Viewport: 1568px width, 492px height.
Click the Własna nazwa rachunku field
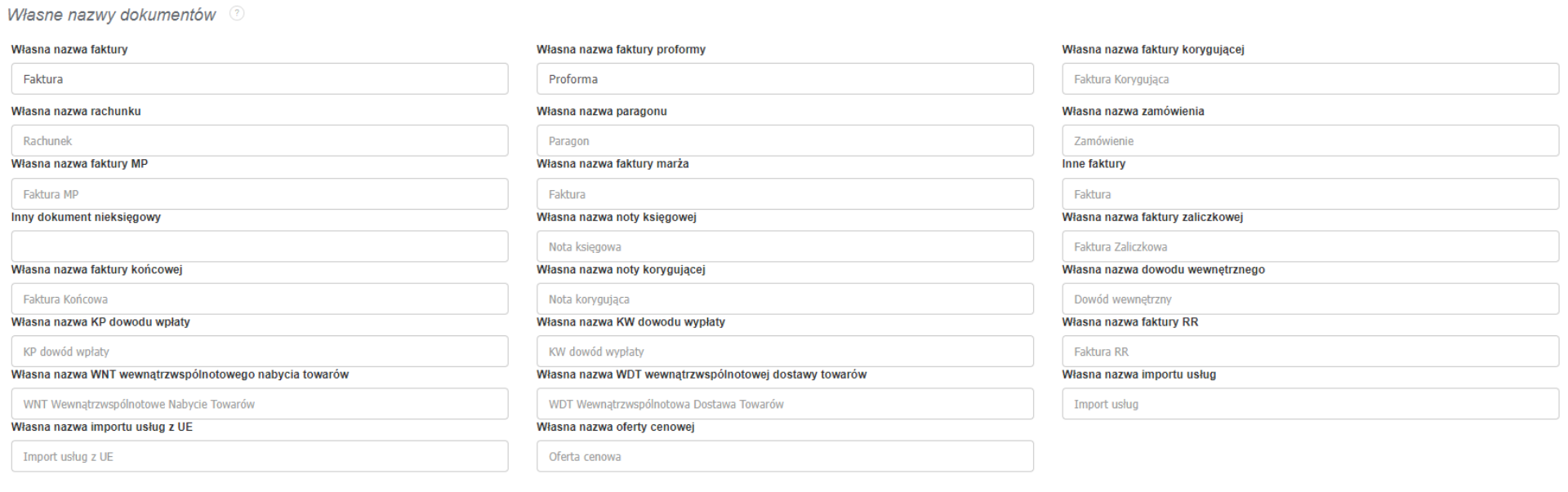(x=259, y=141)
